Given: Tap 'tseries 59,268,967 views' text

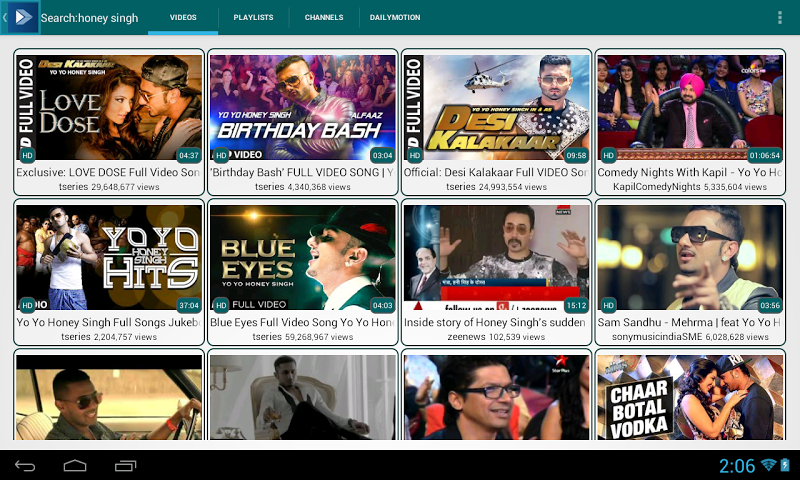Looking at the screenshot, I should [303, 337].
